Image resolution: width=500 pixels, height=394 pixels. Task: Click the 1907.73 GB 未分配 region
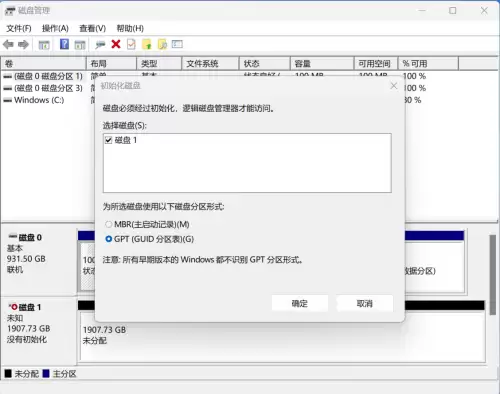point(282,337)
